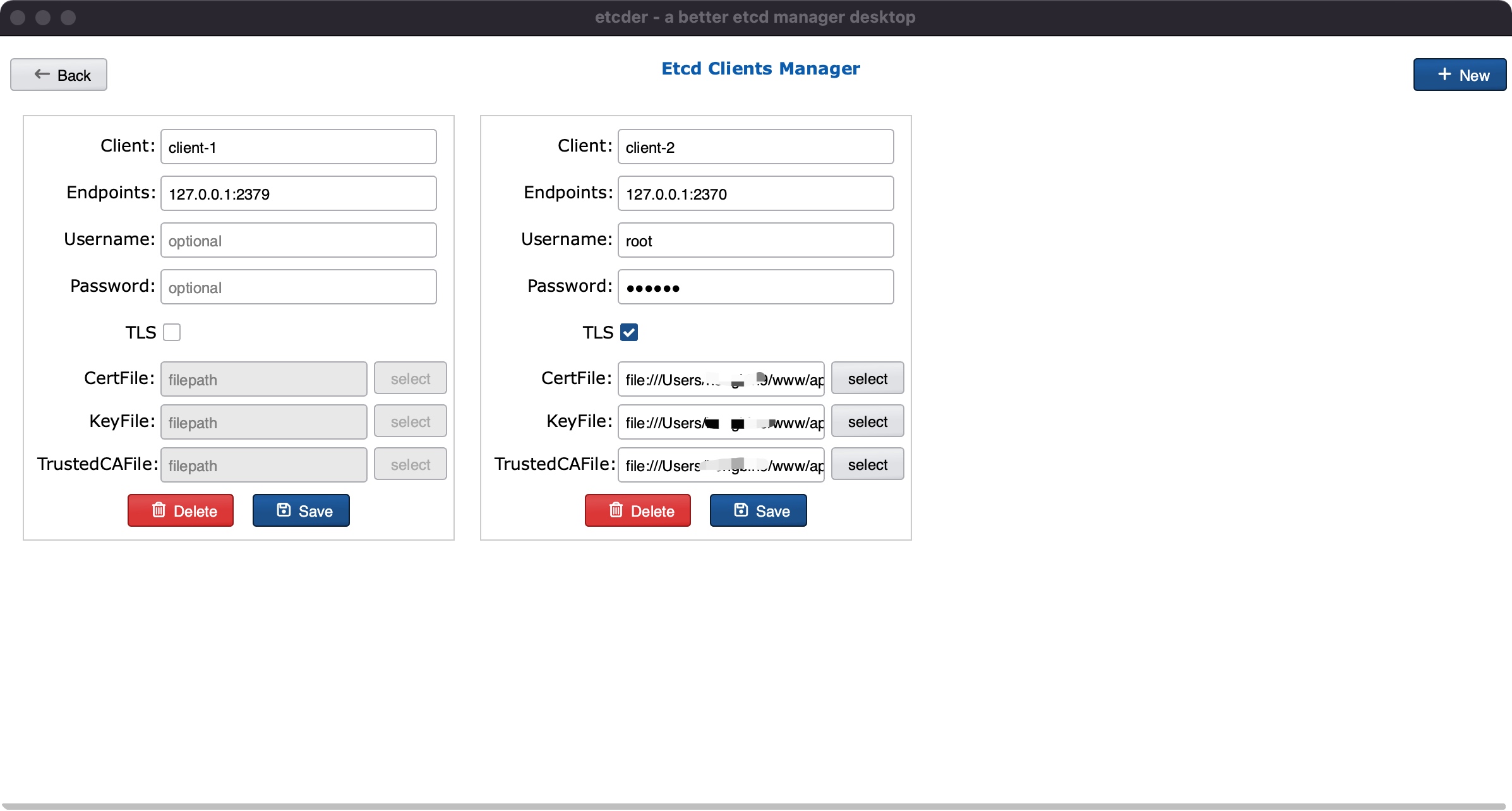Click client-2 Username field with root

[755, 240]
